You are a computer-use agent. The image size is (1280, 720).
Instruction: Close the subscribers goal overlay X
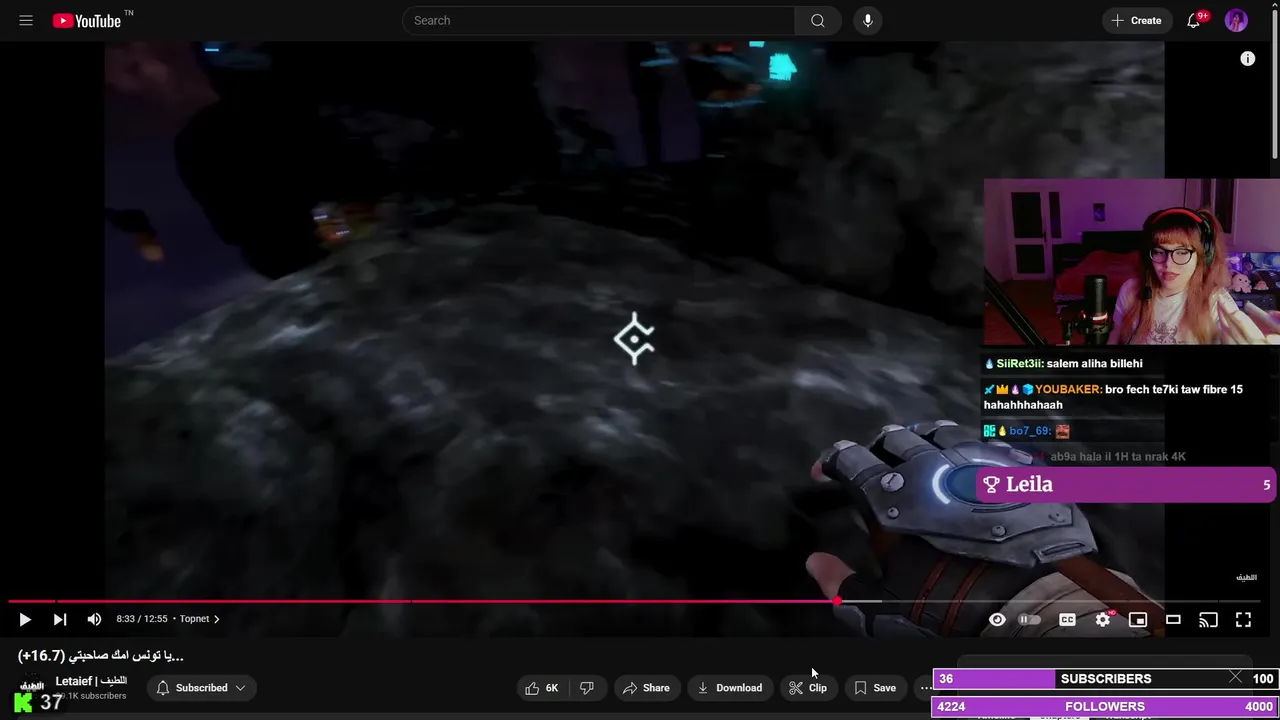tap(1236, 677)
